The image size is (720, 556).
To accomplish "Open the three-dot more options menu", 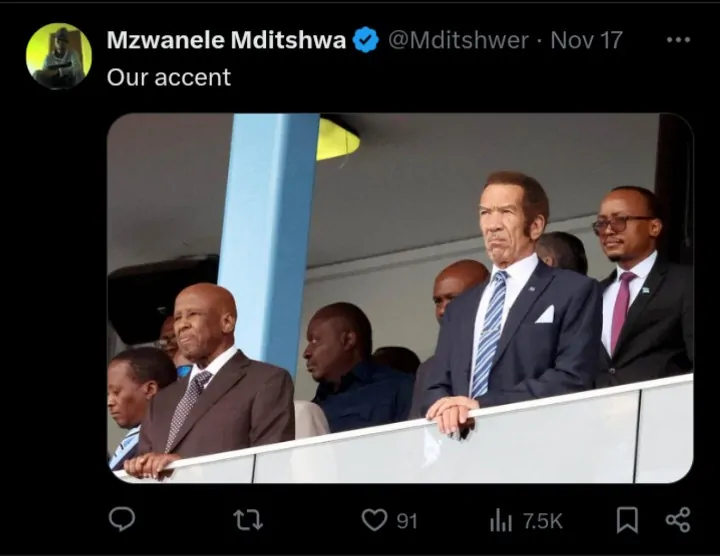I will [678, 40].
